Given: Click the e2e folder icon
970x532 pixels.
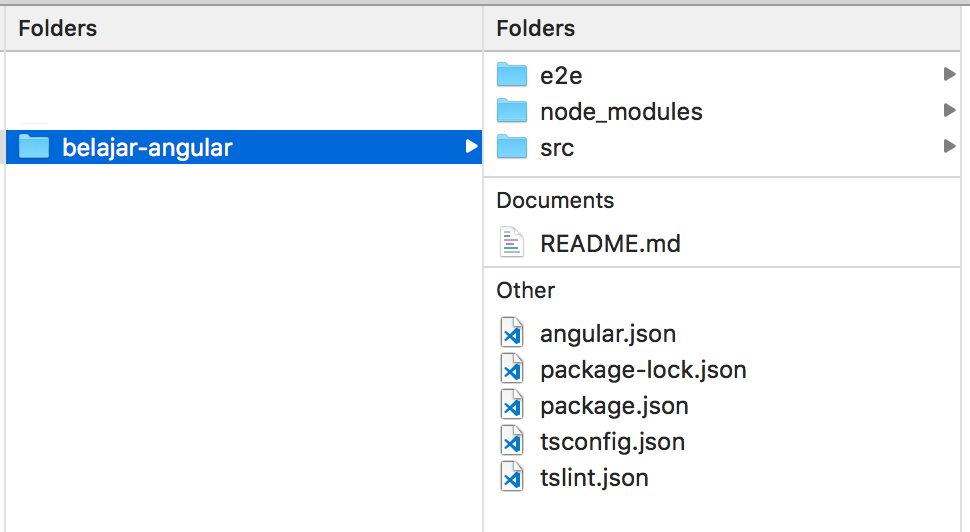Looking at the screenshot, I should 512,75.
